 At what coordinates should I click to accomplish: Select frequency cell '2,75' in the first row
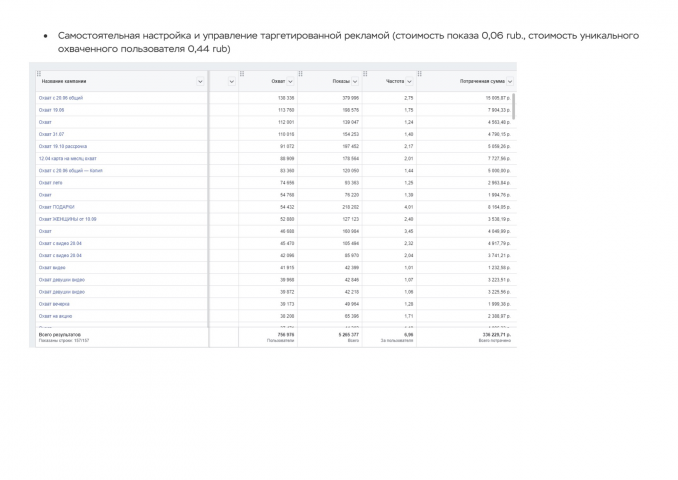tap(409, 98)
